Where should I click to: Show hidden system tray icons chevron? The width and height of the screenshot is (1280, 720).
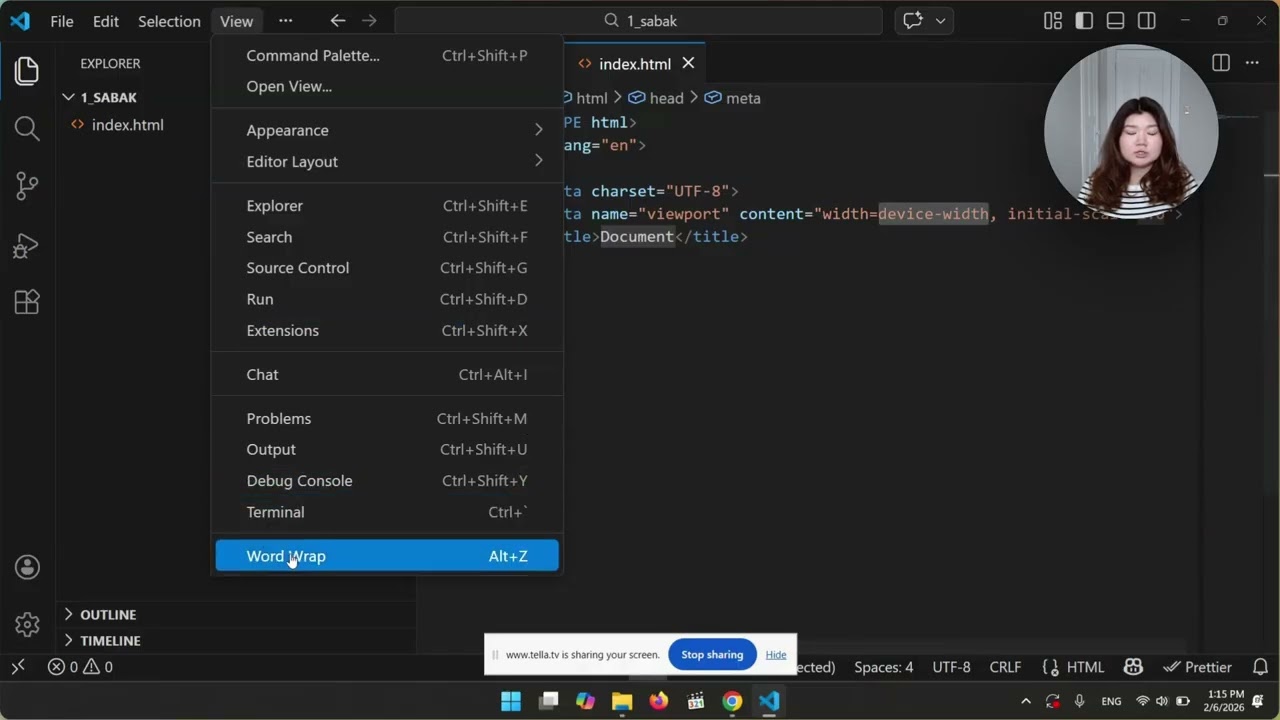pos(1025,701)
